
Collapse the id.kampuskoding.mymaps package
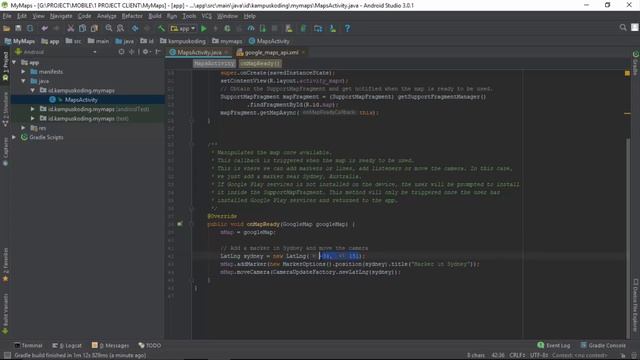(x=33, y=90)
